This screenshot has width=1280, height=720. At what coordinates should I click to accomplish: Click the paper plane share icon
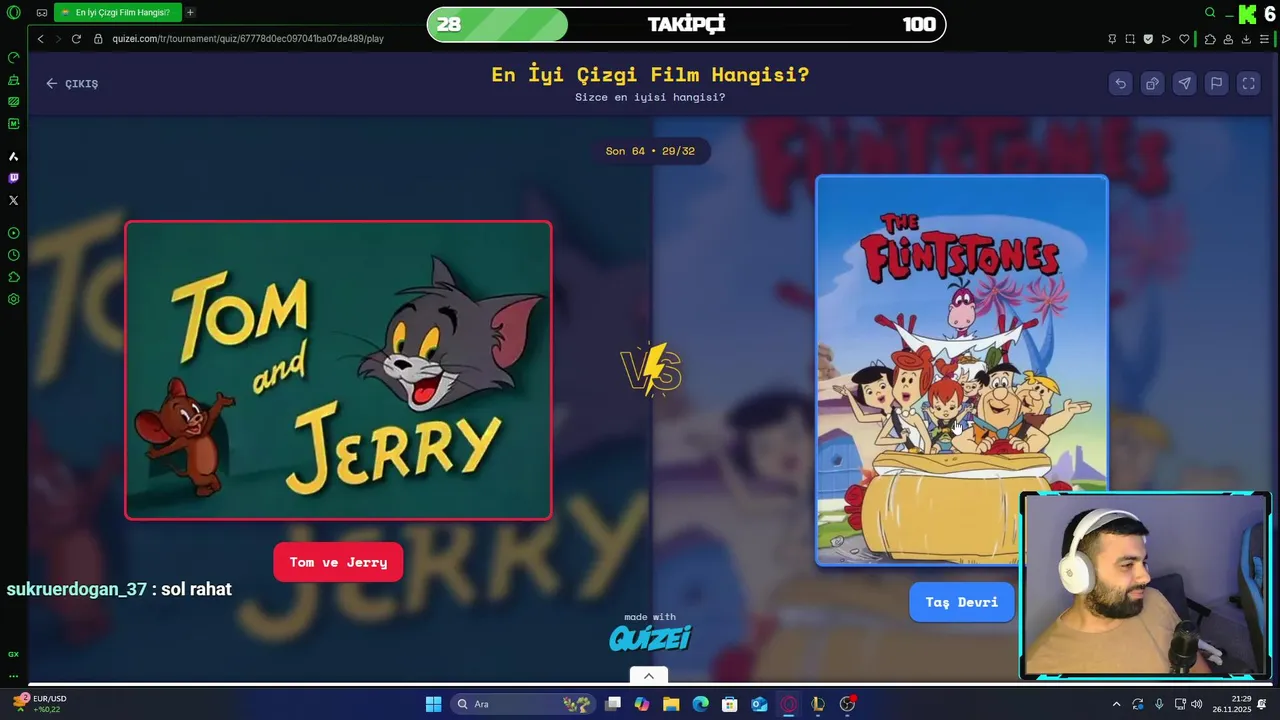point(1184,84)
